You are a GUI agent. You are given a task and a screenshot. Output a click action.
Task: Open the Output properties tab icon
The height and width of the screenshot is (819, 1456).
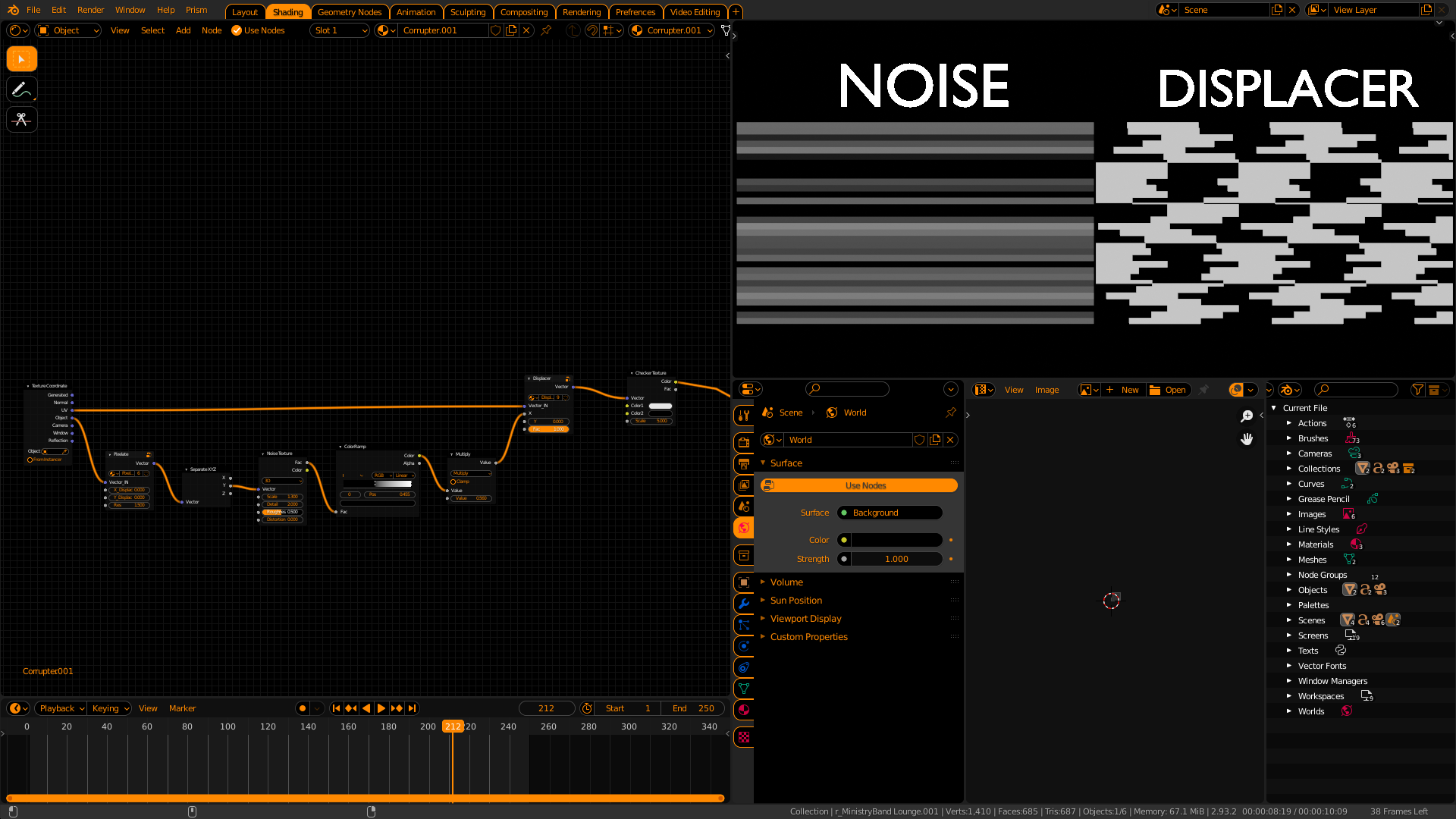point(744,464)
